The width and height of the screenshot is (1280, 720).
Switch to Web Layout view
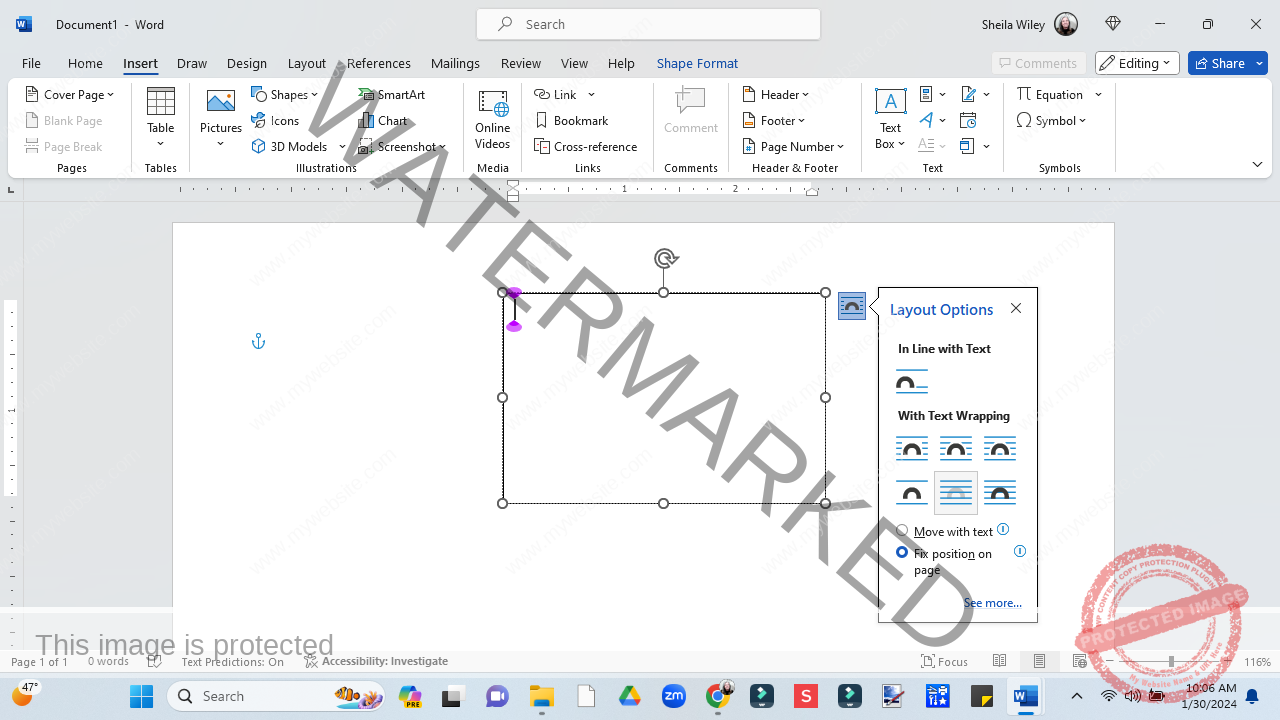click(1079, 661)
